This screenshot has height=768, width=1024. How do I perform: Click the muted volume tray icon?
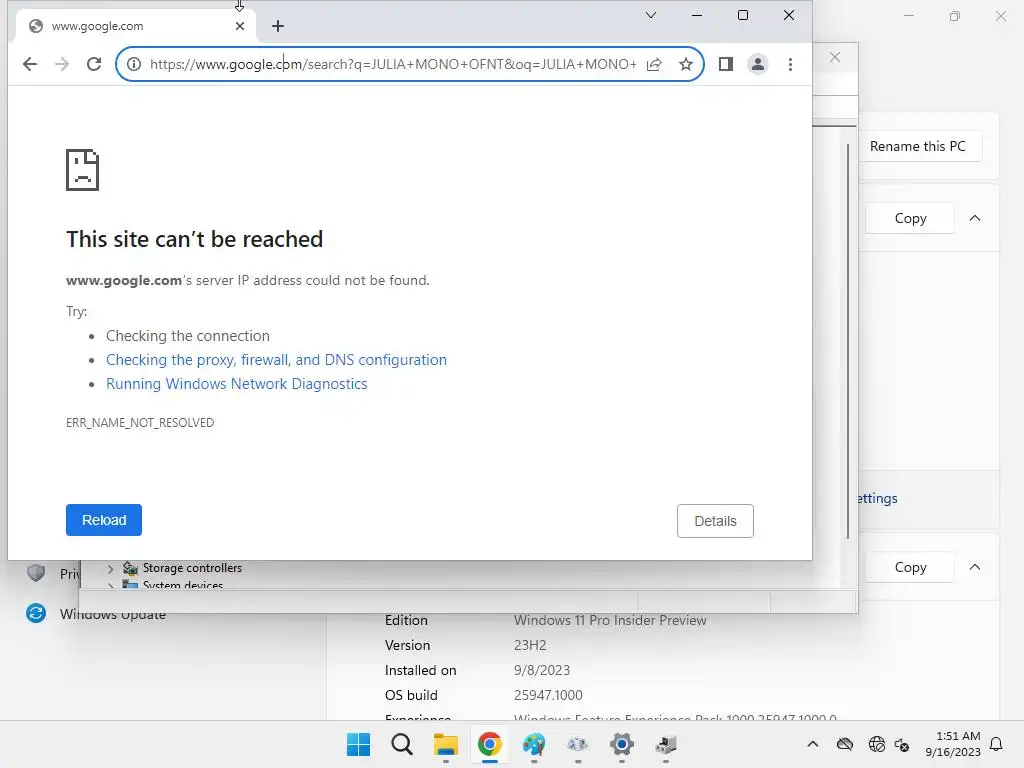901,744
